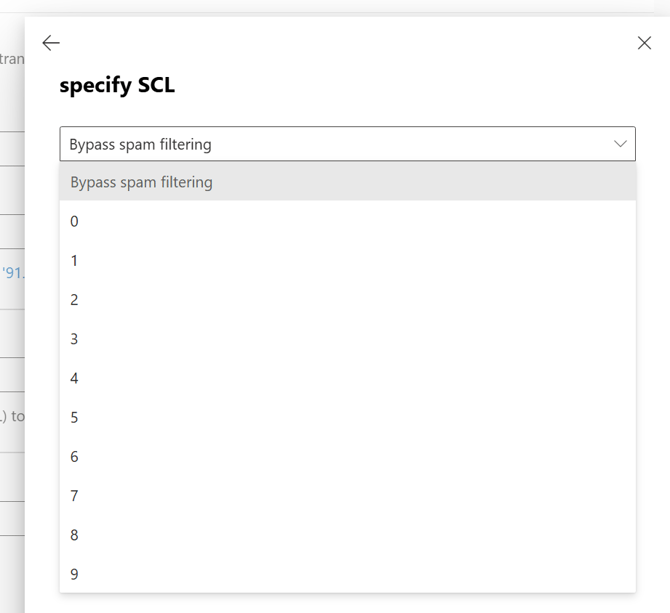Click the truncated 'tran' text behind the panel
Screen dimensions: 670x613
[x=12, y=59]
